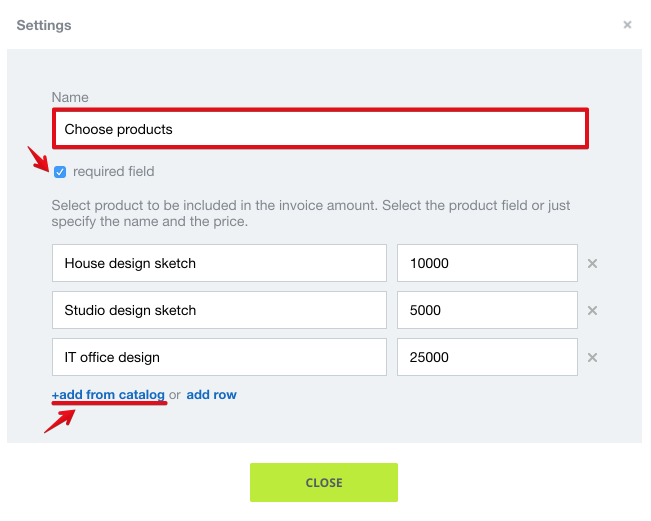Dismiss Settings dialog with top-right X
This screenshot has height=521, width=651.
click(x=627, y=25)
